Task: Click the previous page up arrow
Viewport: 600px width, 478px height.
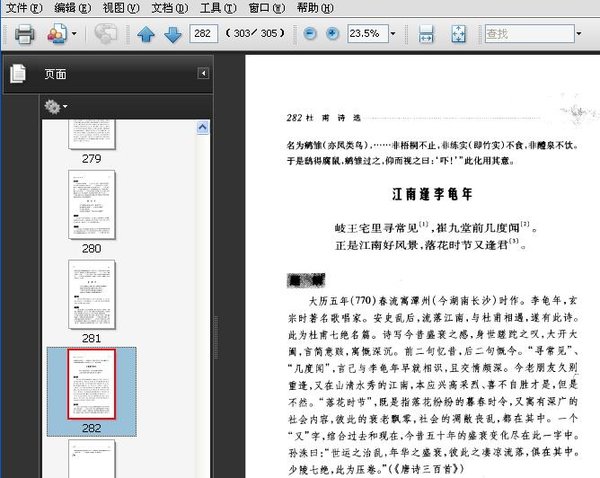Action: tap(146, 34)
